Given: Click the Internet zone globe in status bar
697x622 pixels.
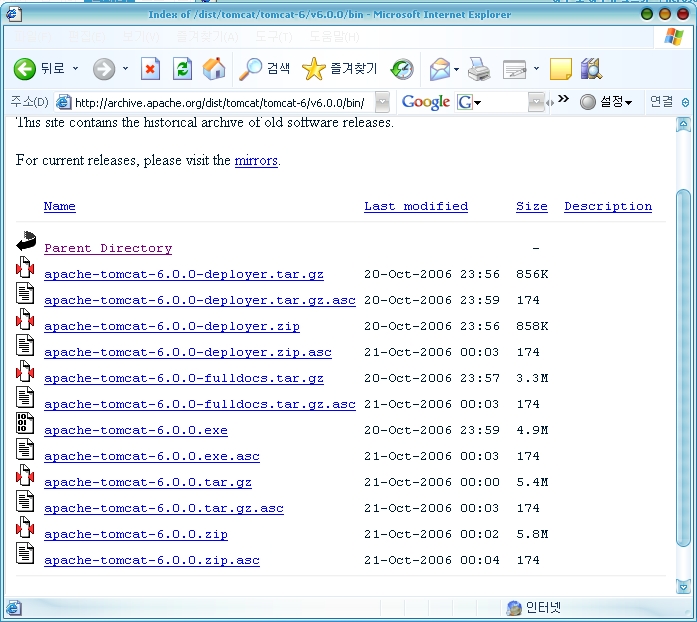Looking at the screenshot, I should (x=514, y=608).
